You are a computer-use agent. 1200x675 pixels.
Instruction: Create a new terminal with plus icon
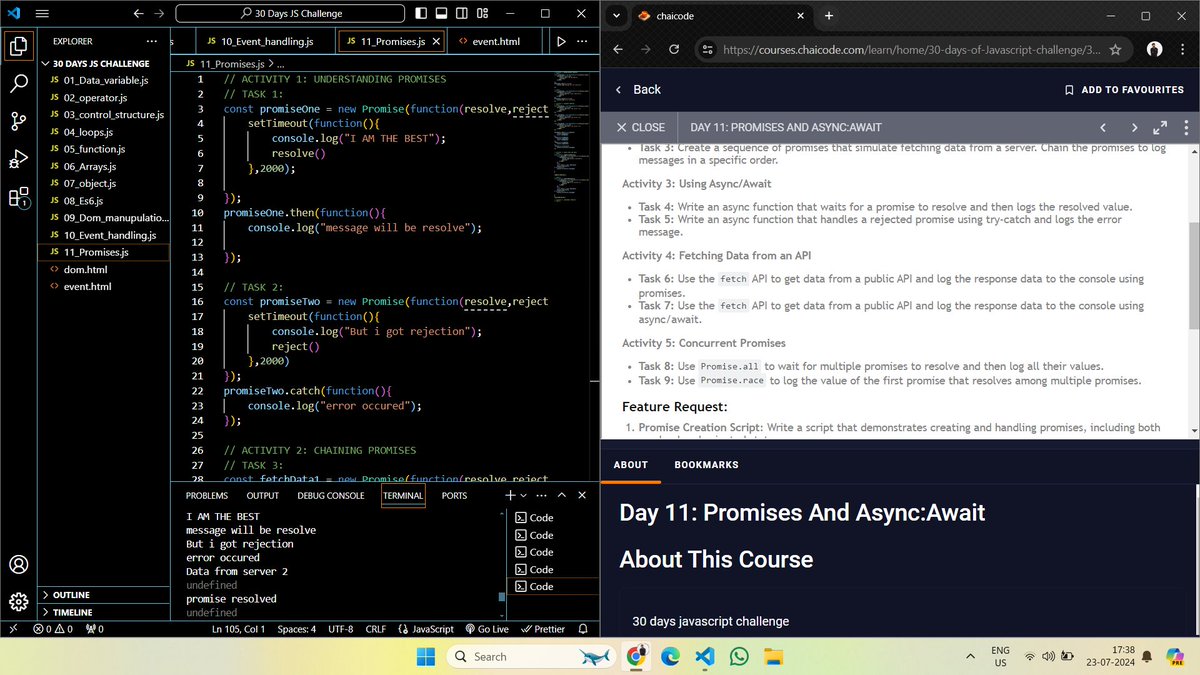[x=510, y=495]
